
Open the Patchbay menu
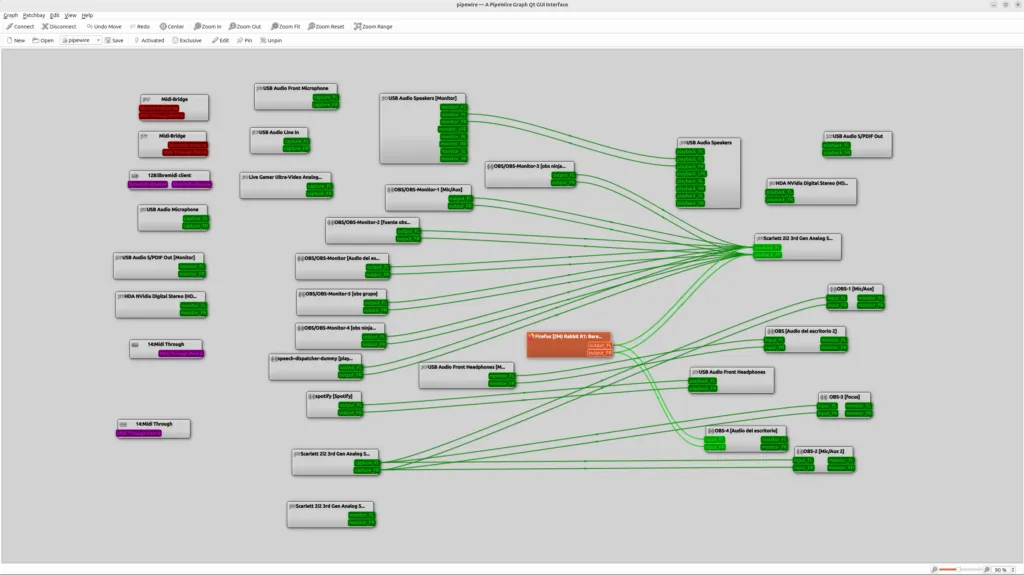tap(34, 15)
